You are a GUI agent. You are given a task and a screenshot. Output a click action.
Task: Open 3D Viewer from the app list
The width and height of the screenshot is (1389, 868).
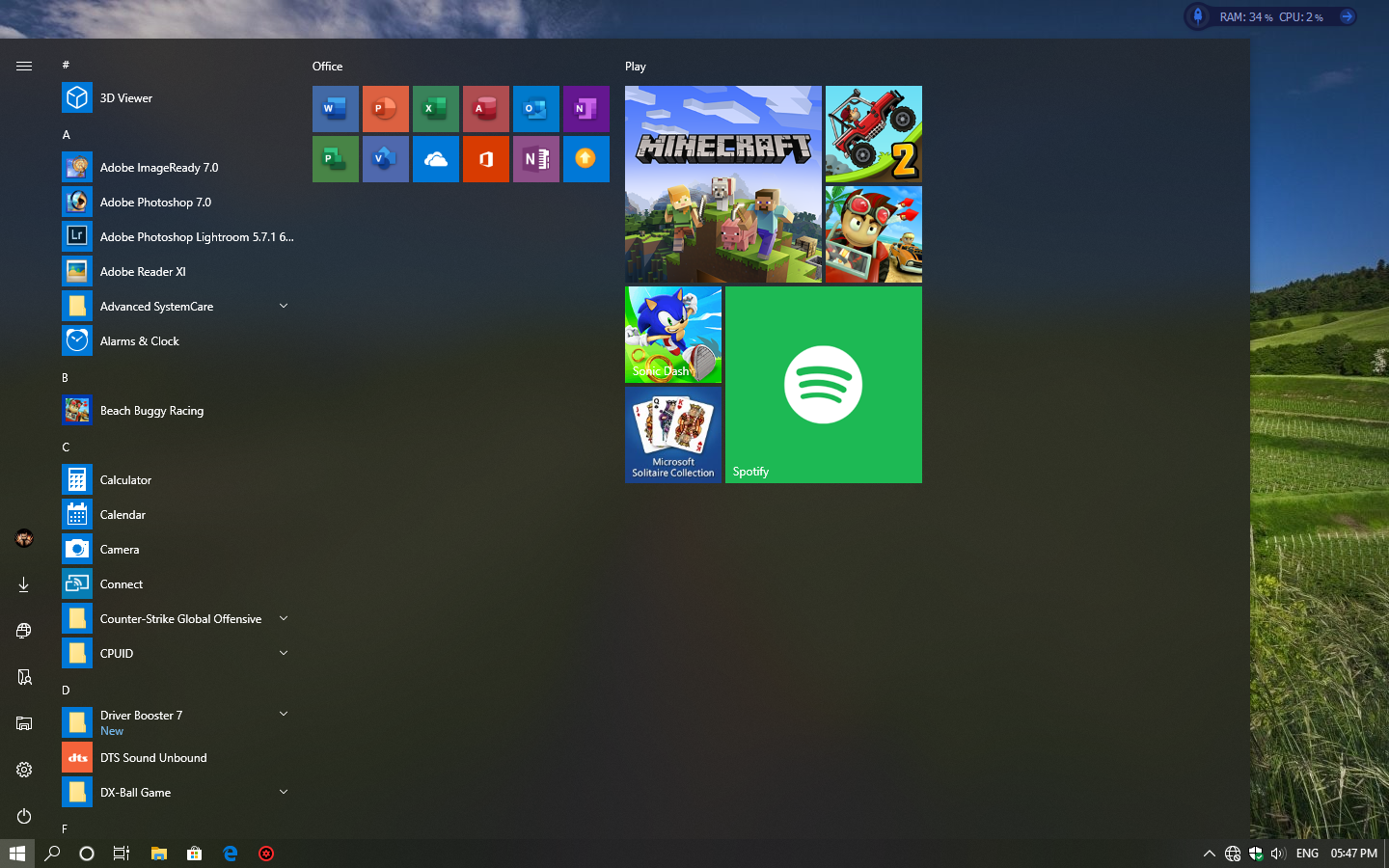pos(177,97)
